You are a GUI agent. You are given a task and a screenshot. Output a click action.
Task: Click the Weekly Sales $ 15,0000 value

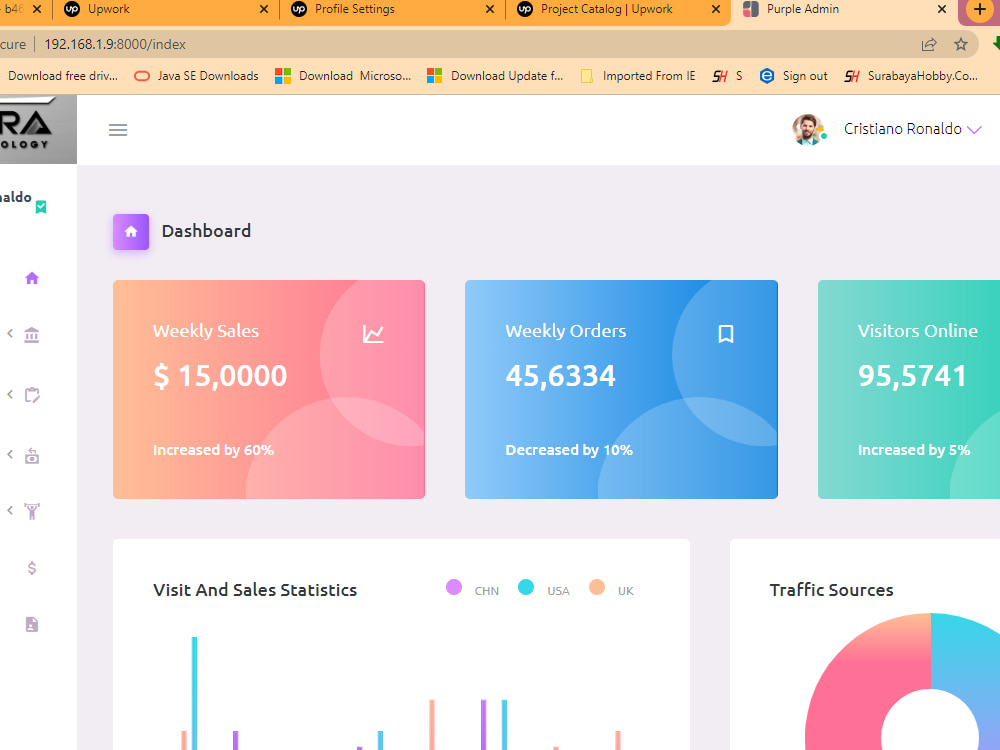(x=220, y=376)
